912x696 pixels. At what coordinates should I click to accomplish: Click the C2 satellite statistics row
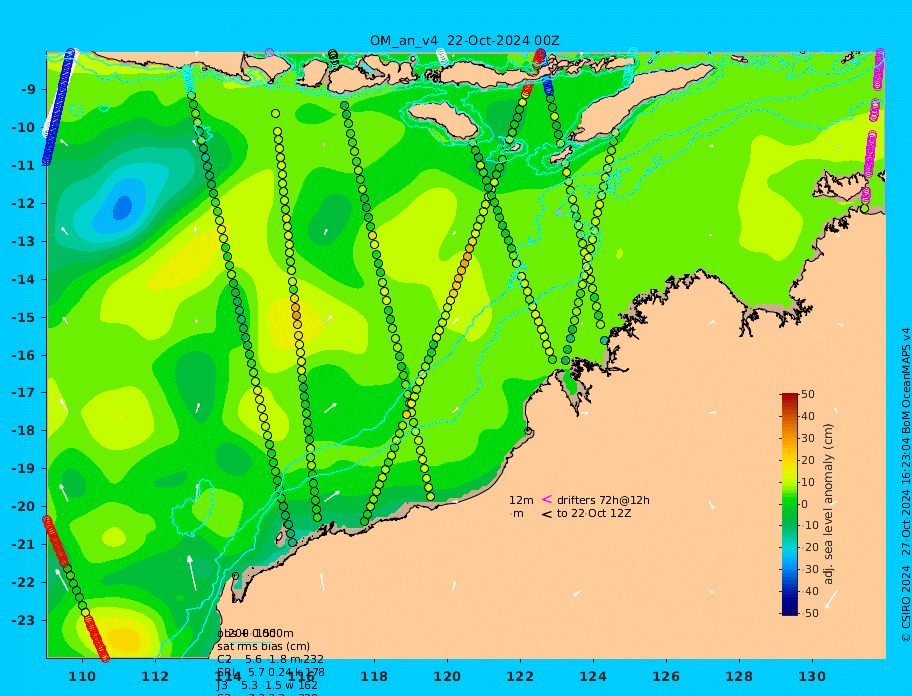point(270,659)
